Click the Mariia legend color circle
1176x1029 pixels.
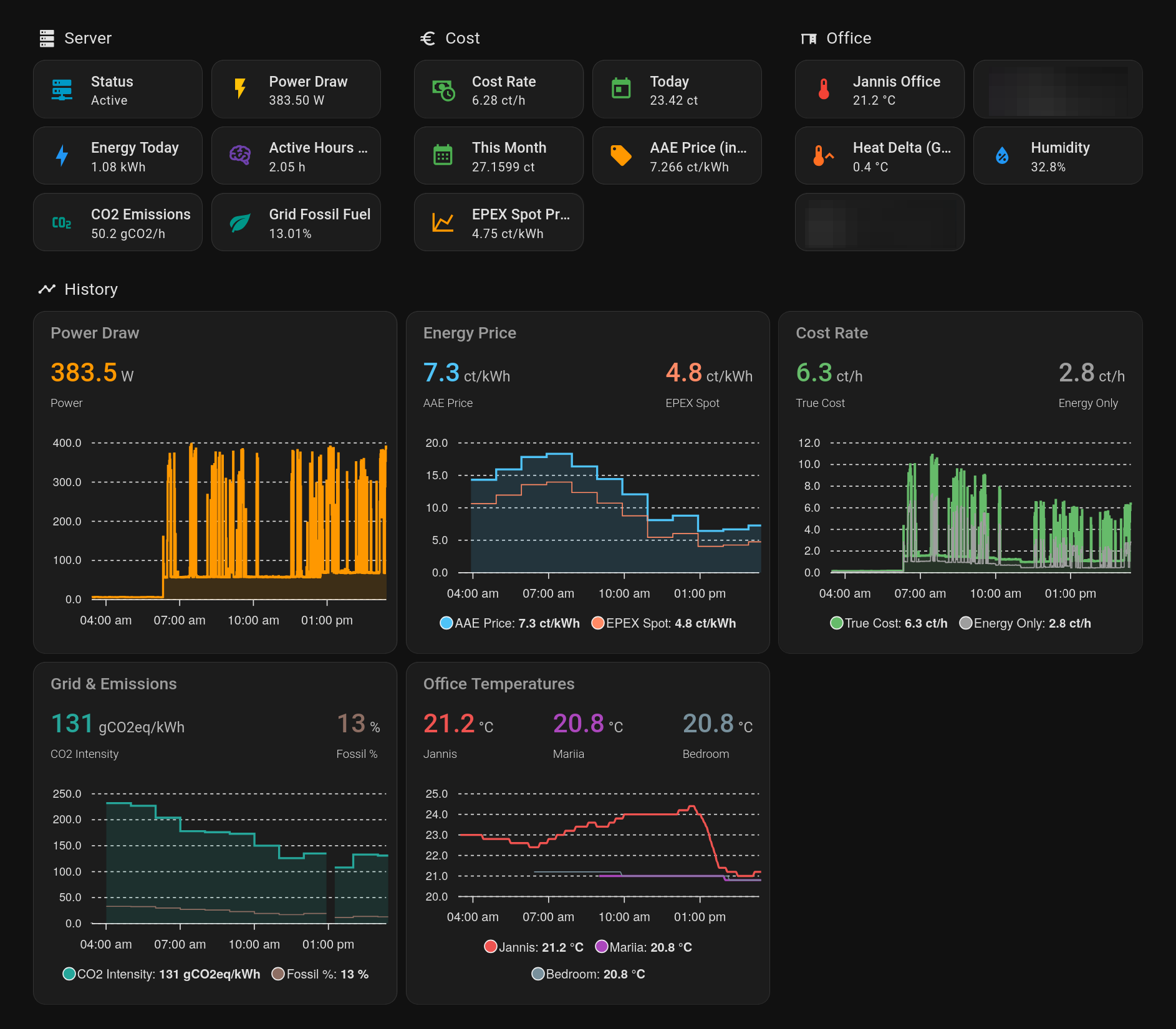click(x=601, y=947)
